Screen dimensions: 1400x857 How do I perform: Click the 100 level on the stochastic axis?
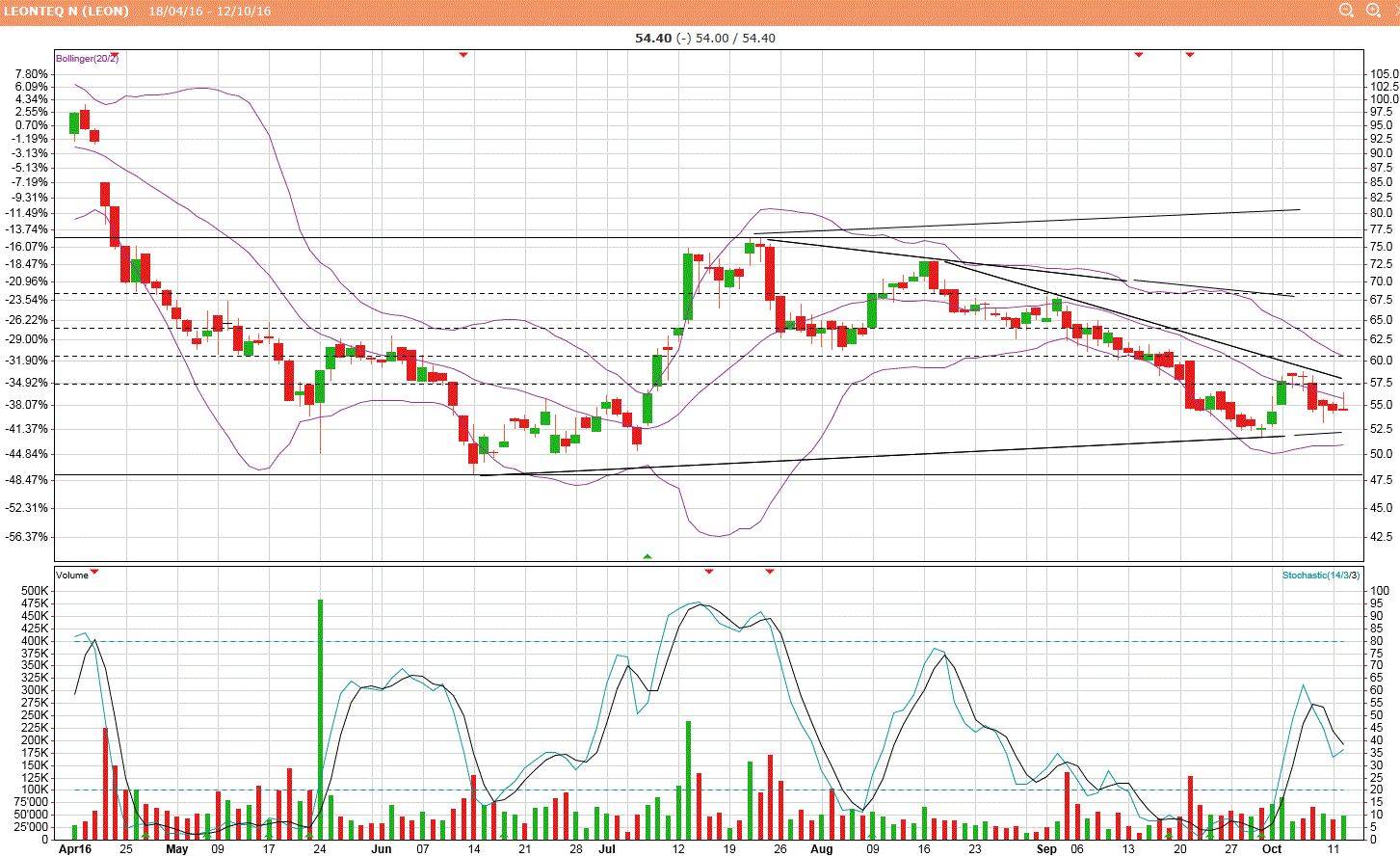pos(1380,591)
